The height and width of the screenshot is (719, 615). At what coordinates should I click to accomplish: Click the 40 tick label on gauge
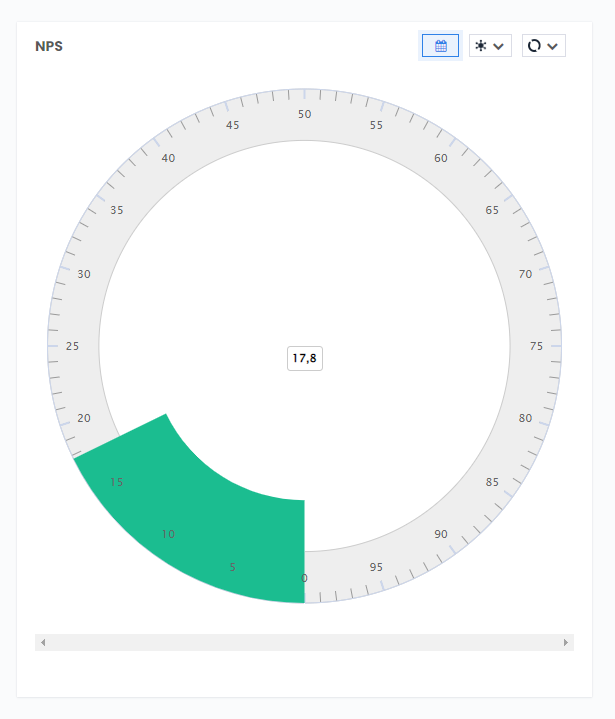point(168,158)
